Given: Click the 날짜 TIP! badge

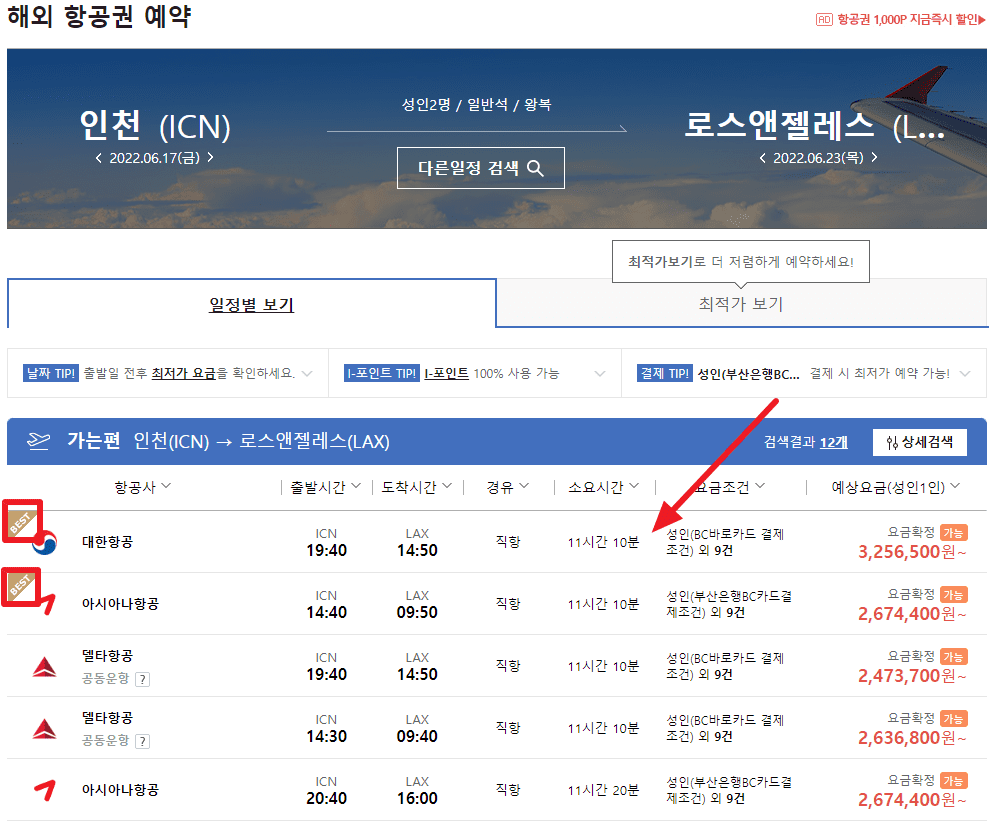Looking at the screenshot, I should (x=50, y=373).
